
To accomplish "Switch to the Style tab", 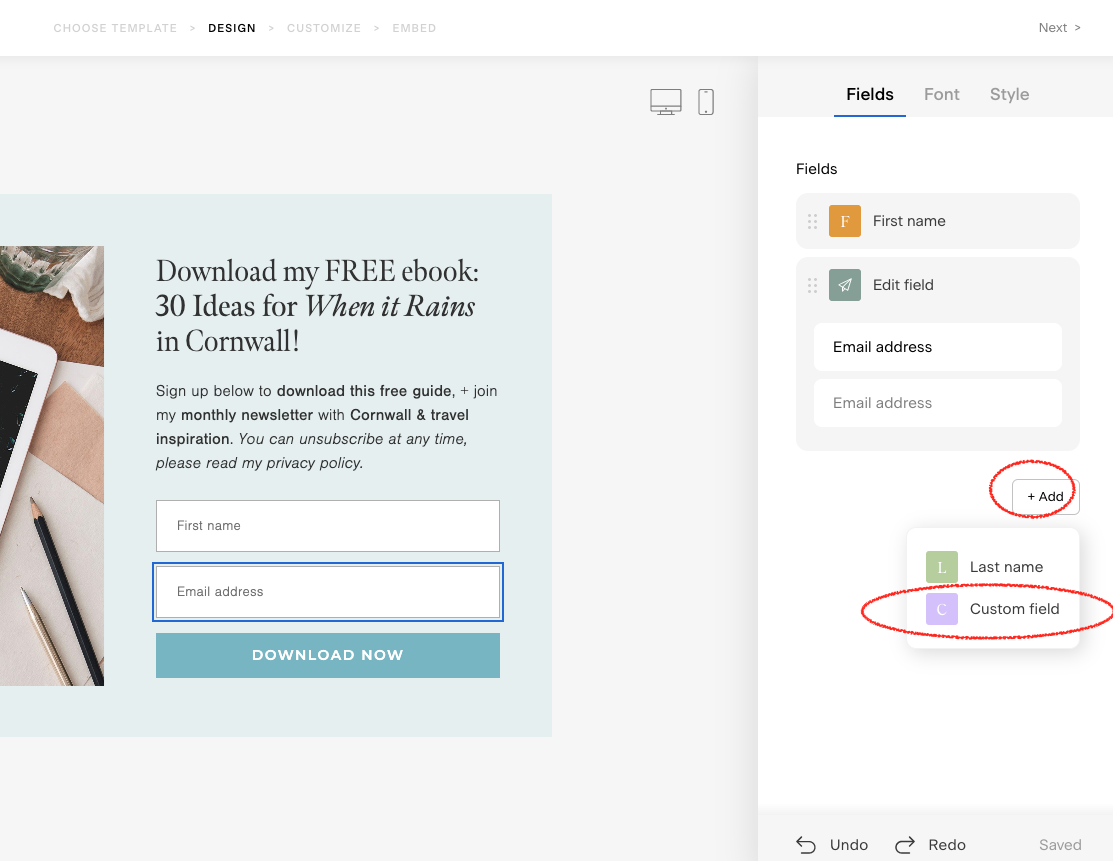I will pos(1009,94).
